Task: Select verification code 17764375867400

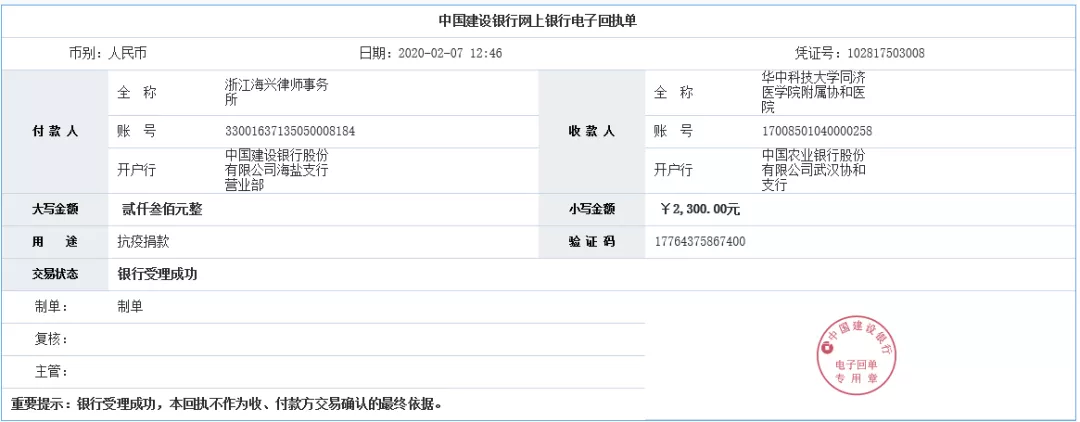Action: (699, 242)
